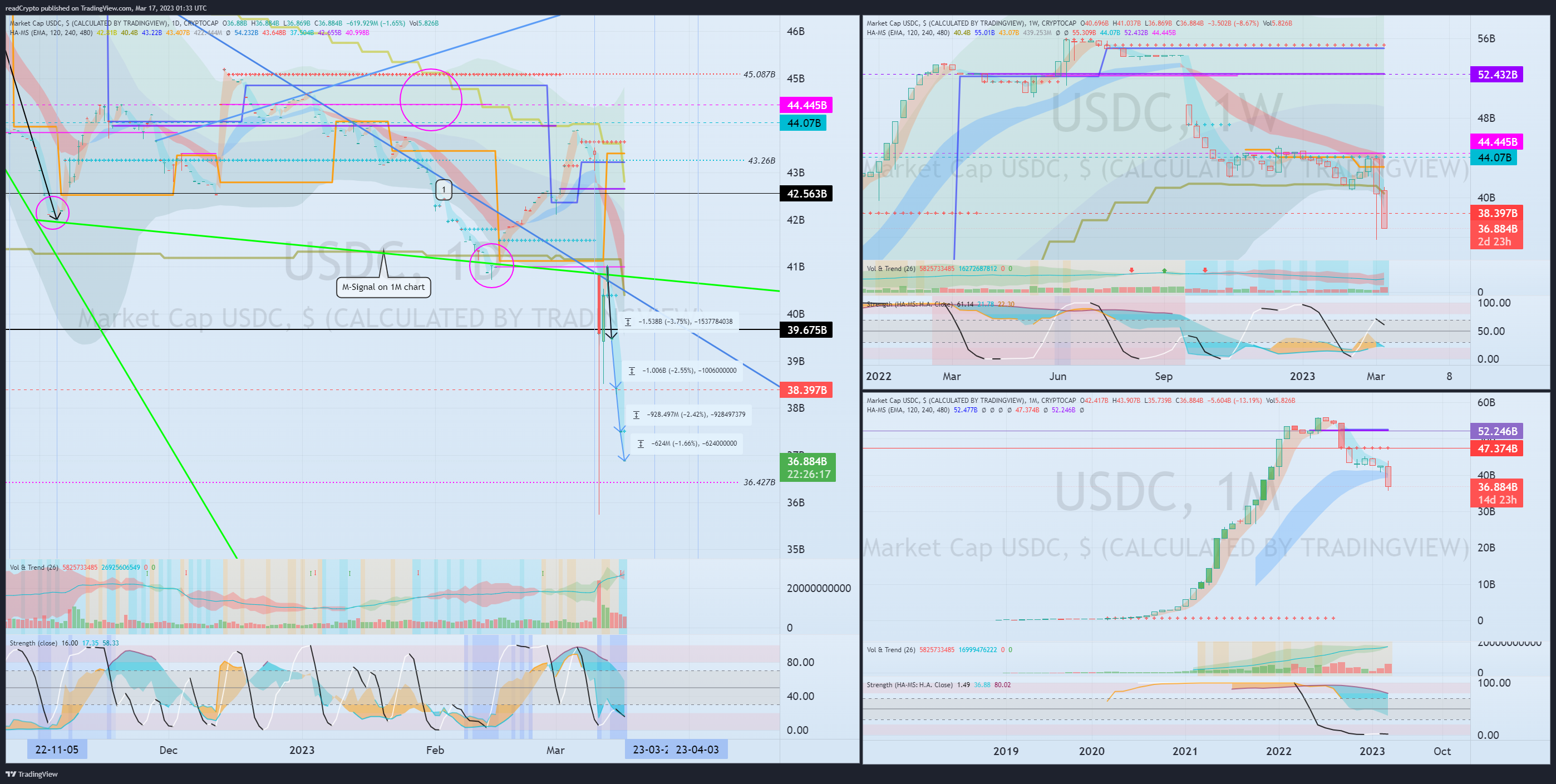The height and width of the screenshot is (784, 1556).
Task: Click the '20000000000' volume axis label on daily chart
Action: pyautogui.click(x=819, y=588)
